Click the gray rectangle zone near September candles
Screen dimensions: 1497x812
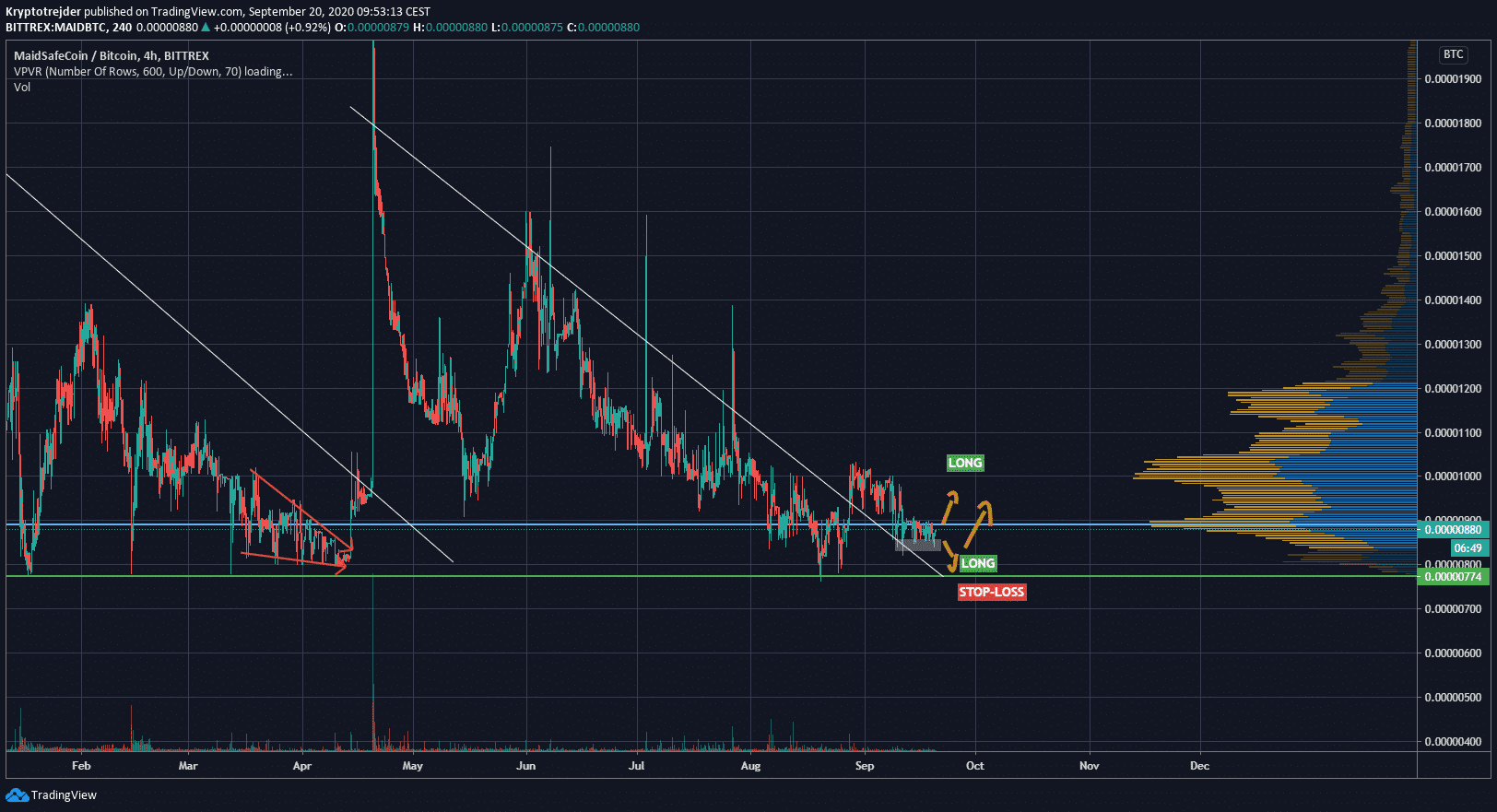(917, 545)
